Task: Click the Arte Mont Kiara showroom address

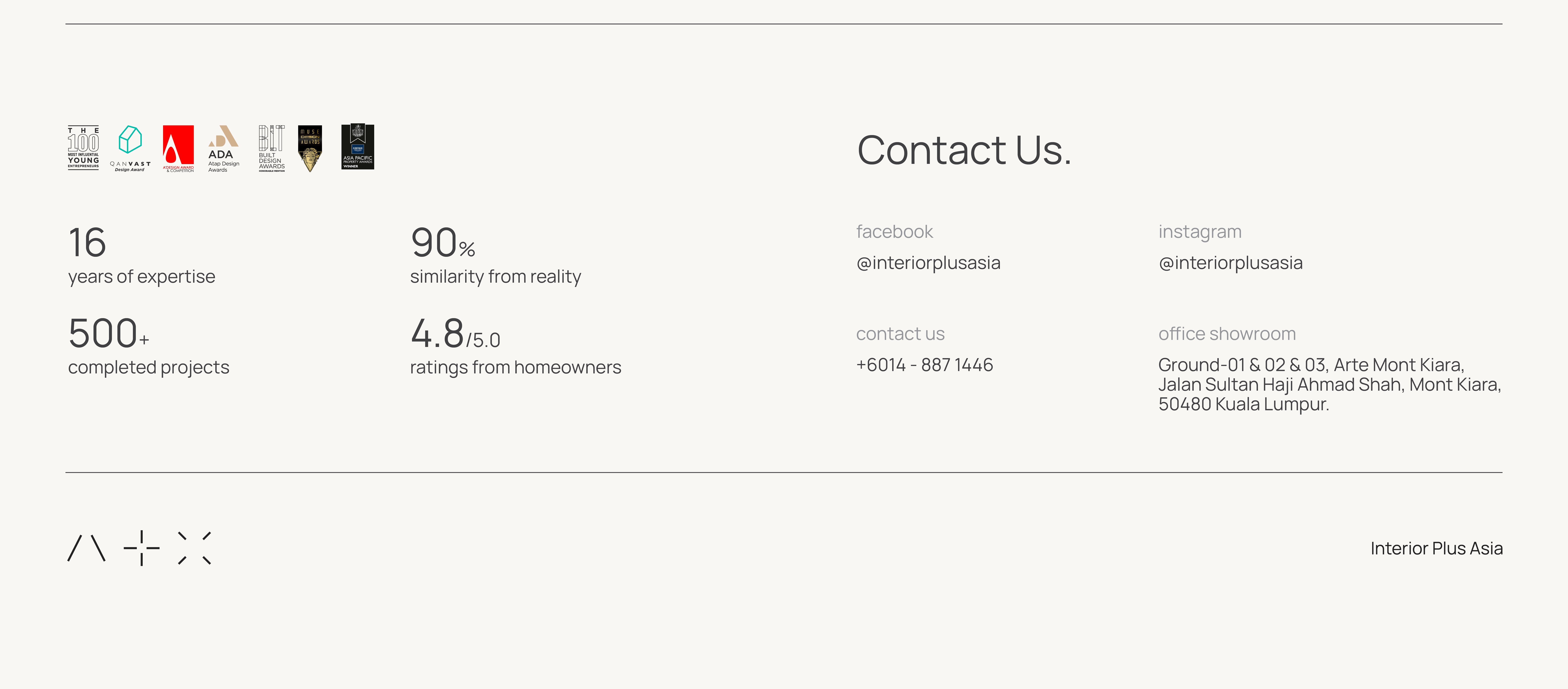Action: (x=1329, y=384)
